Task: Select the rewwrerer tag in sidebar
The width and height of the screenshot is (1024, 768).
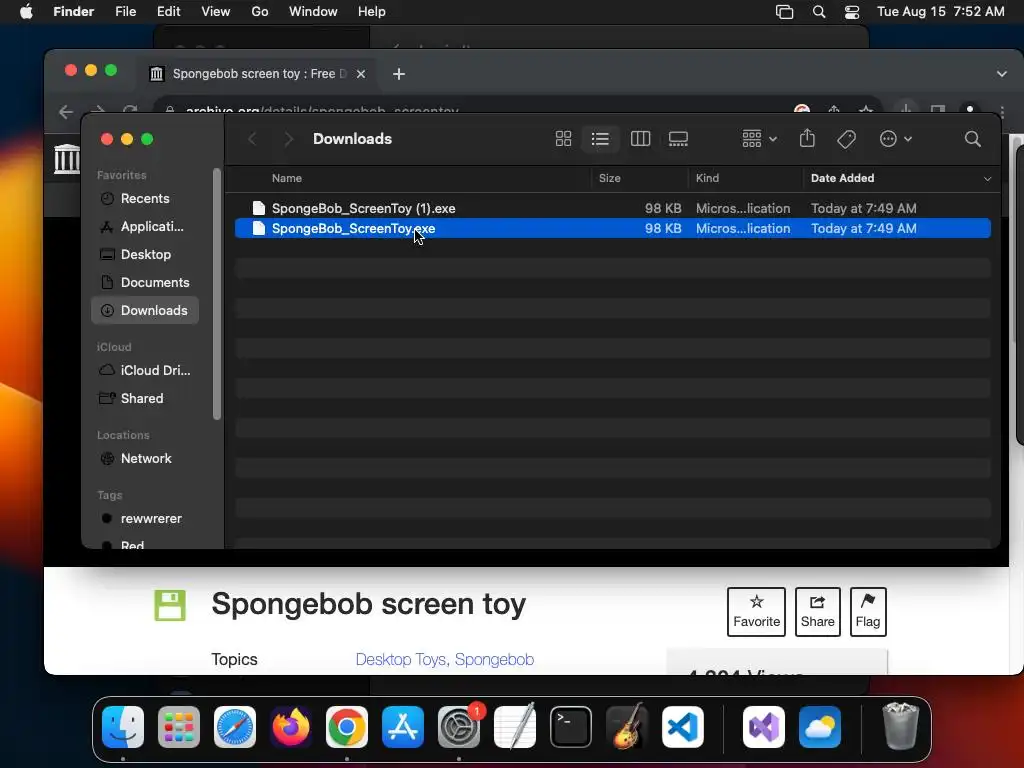Action: (x=144, y=519)
